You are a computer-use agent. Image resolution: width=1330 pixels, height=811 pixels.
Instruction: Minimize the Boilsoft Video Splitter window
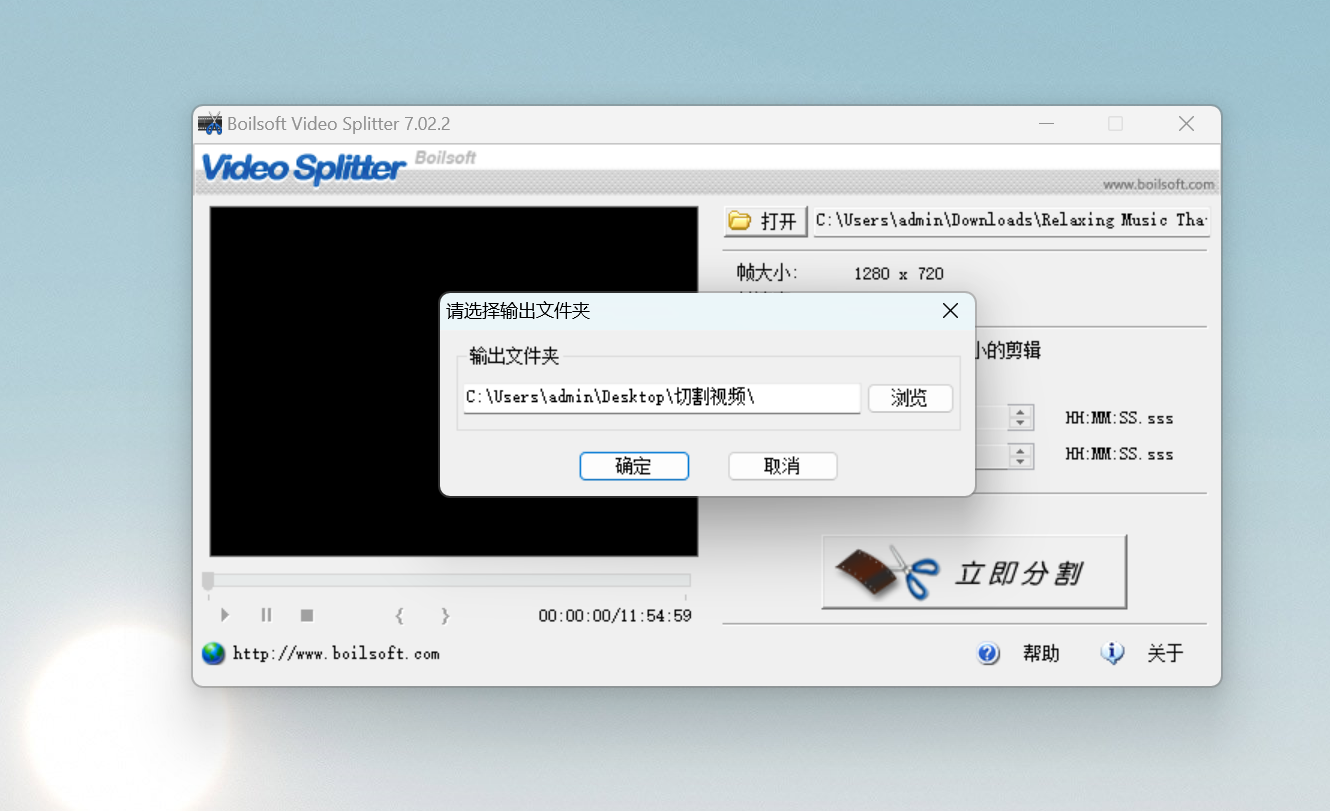point(1046,124)
